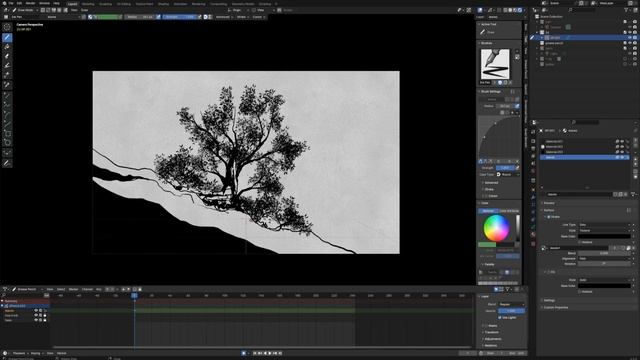Click the Ink Pen brush preview thumbnail
This screenshot has width=640, height=360.
click(x=495, y=64)
